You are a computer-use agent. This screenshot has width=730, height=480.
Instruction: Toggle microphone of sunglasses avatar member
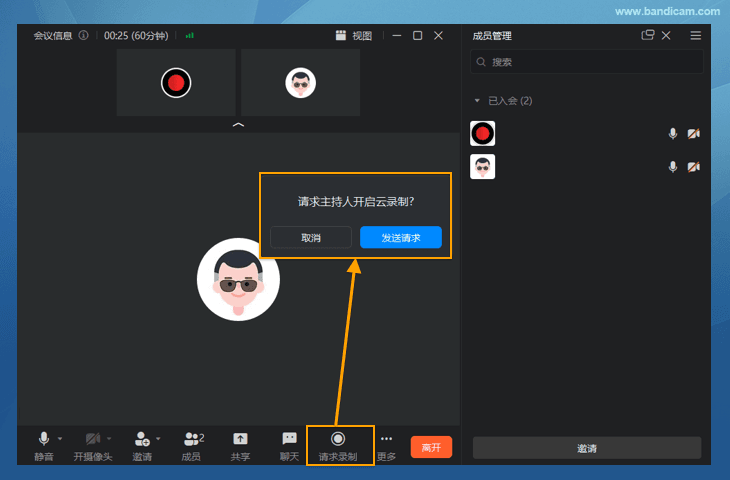coord(673,167)
